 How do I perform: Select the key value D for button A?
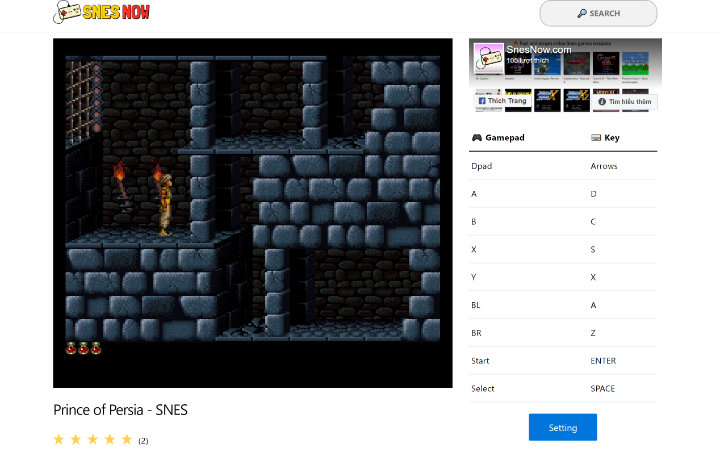(593, 194)
